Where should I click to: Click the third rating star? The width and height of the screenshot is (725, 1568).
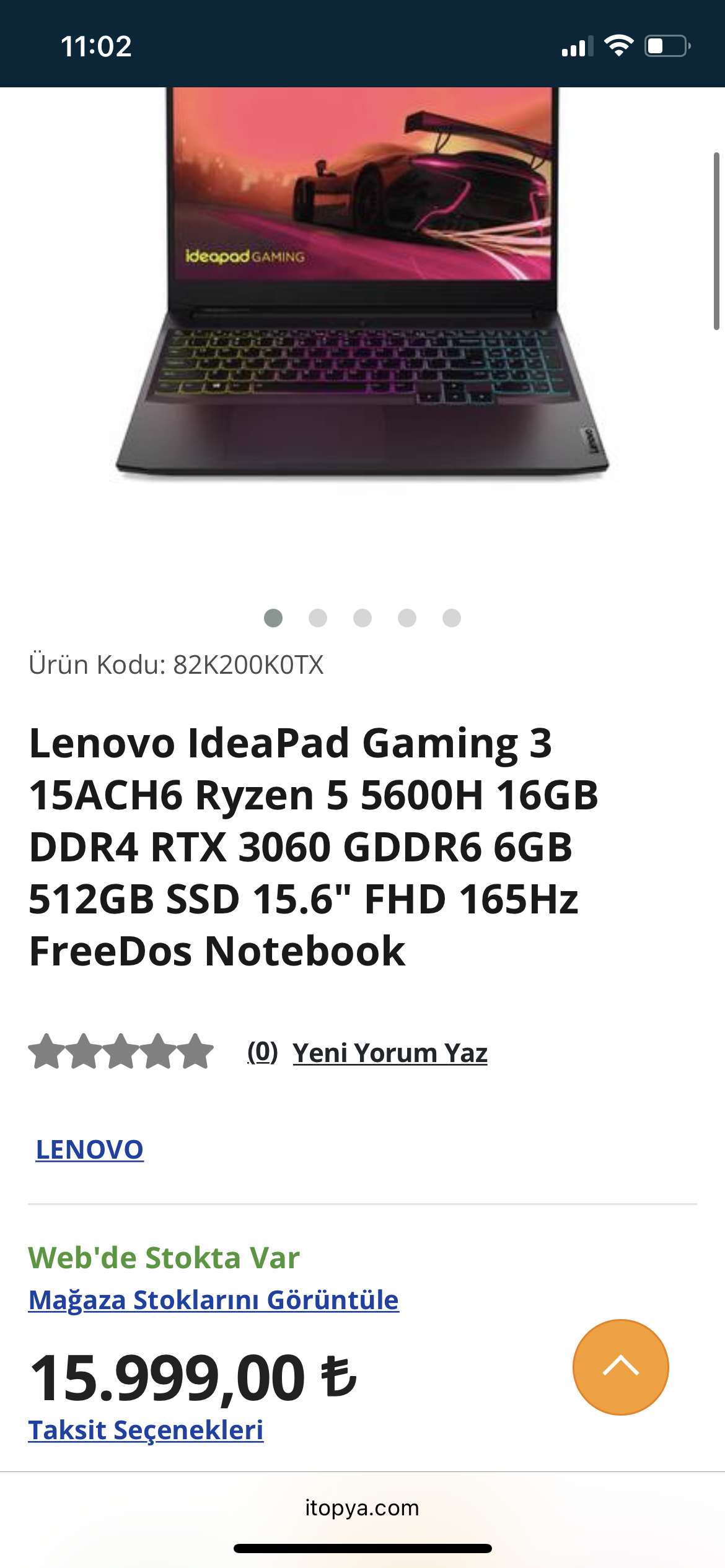click(121, 1052)
